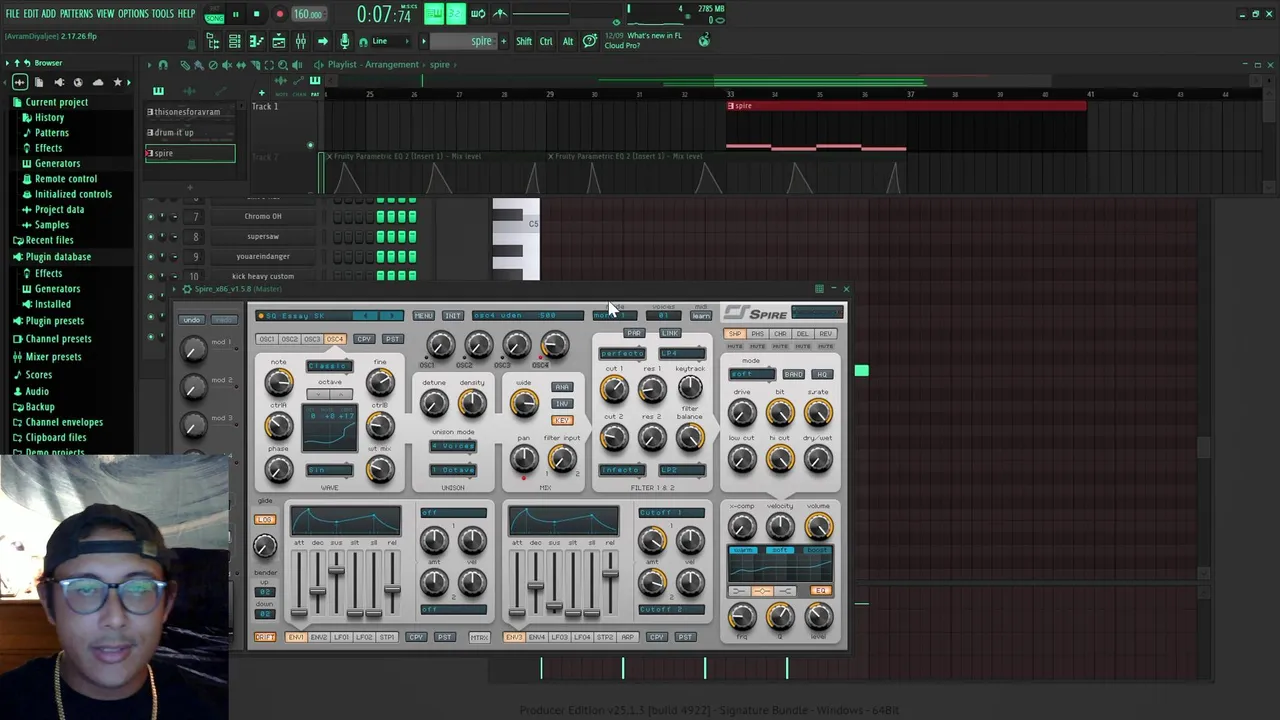Click the microphone recording icon in toolbar
The width and height of the screenshot is (1280, 720).
tap(344, 41)
